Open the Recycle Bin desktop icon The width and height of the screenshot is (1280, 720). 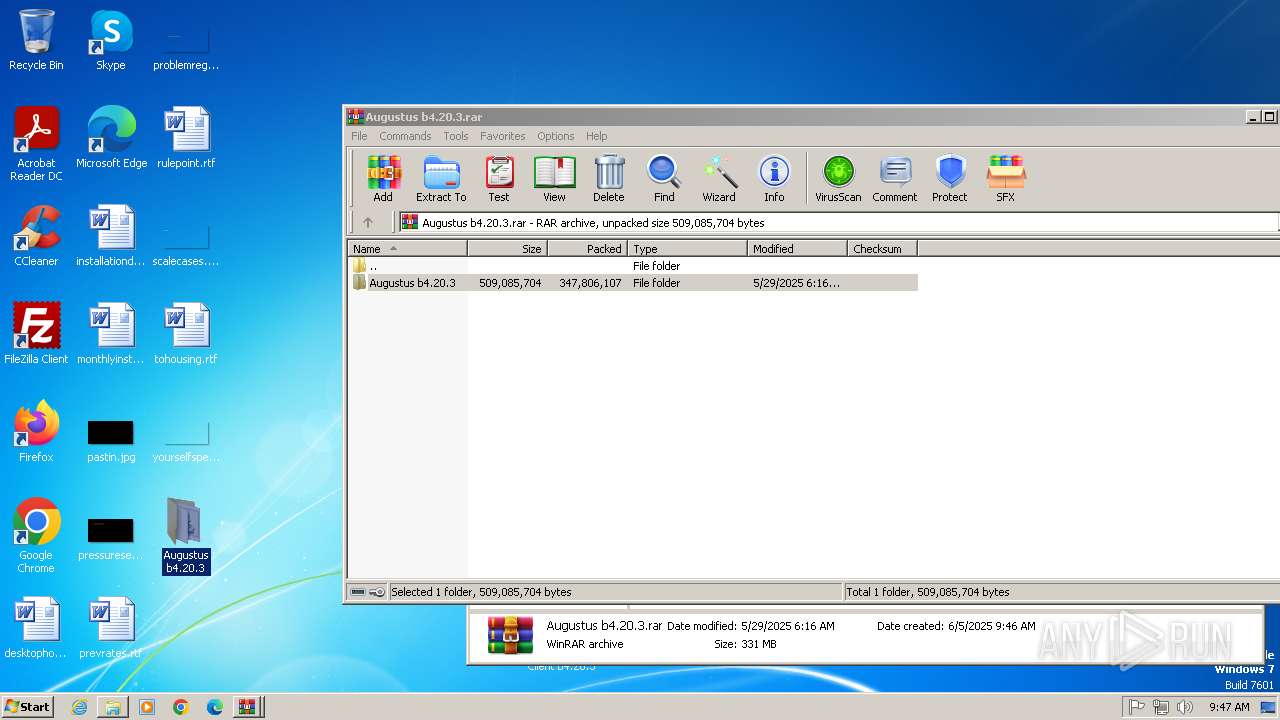pyautogui.click(x=36, y=40)
